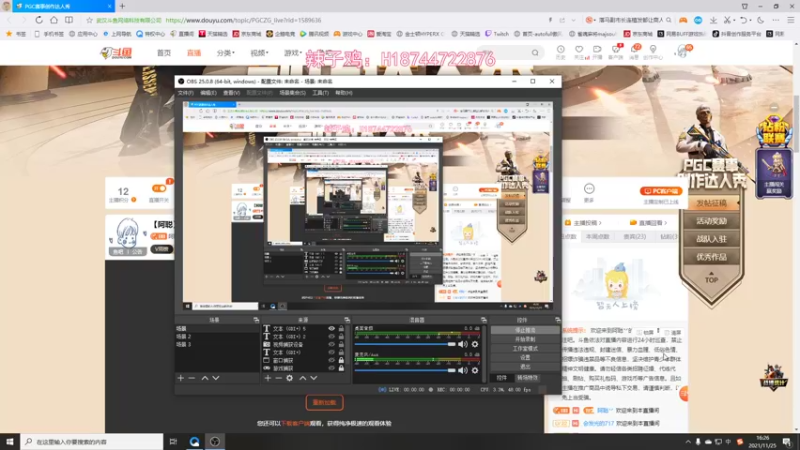Select 本周点数 tab in chat panel
This screenshot has width=800, height=450.
click(x=597, y=237)
